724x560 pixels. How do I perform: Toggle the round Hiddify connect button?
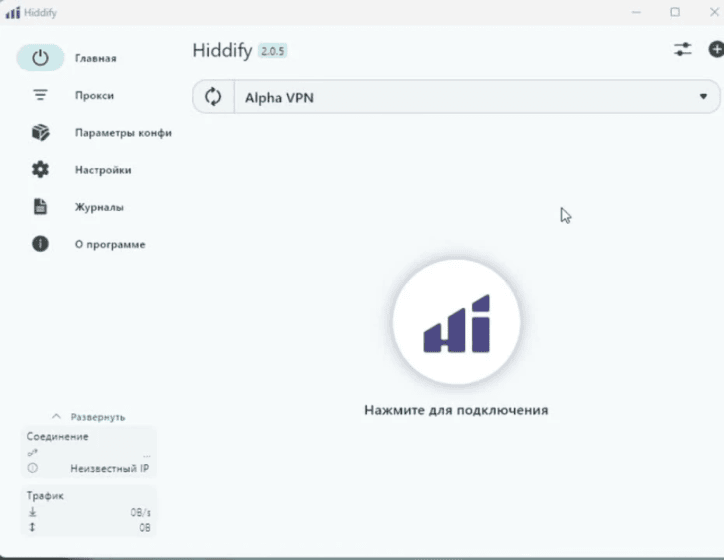click(x=456, y=324)
